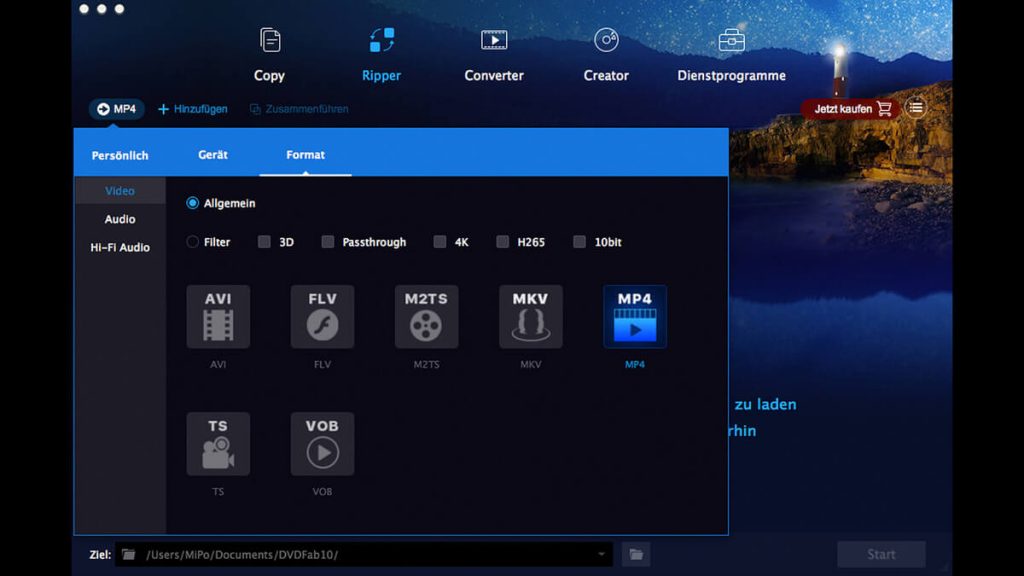Click Zusammenführen merge button

(x=299, y=109)
